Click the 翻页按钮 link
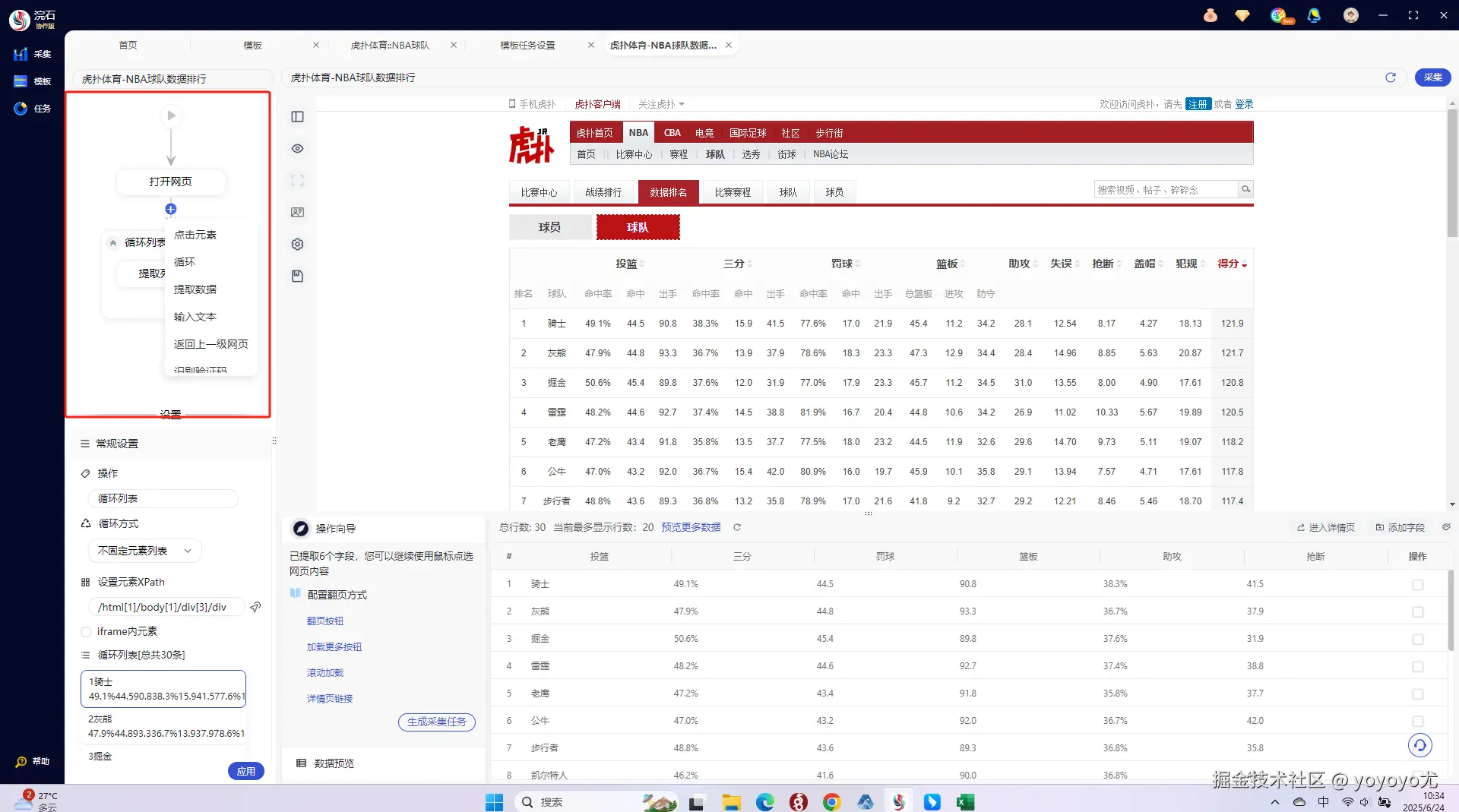Viewport: 1459px width, 812px height. pyautogui.click(x=325, y=621)
